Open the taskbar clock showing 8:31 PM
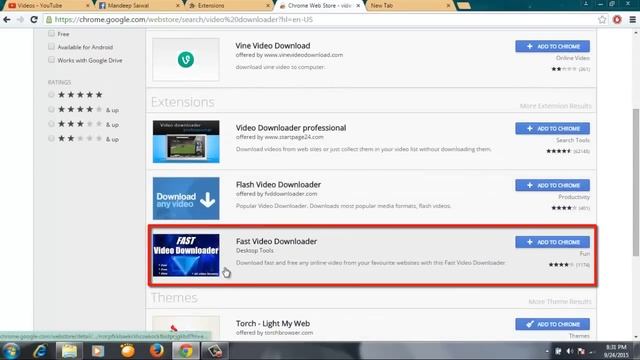 [616, 351]
